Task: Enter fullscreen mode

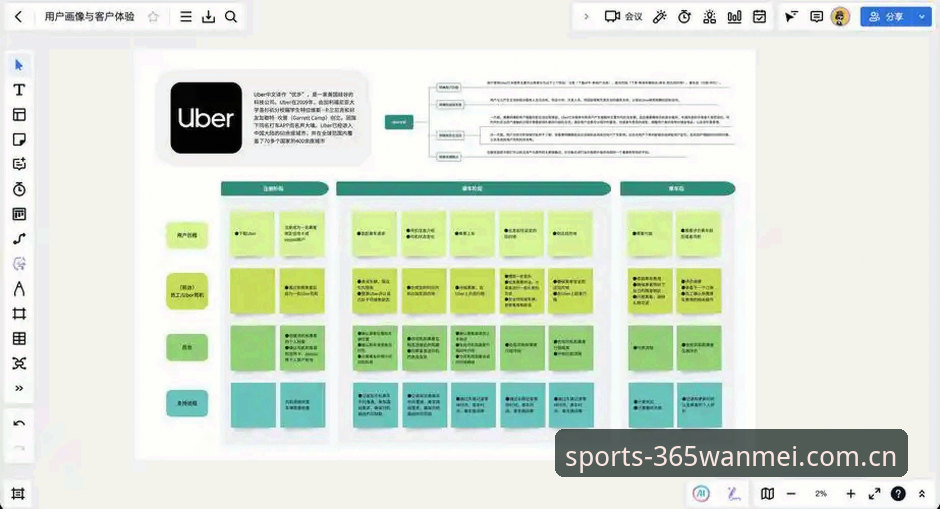Action: [875, 493]
